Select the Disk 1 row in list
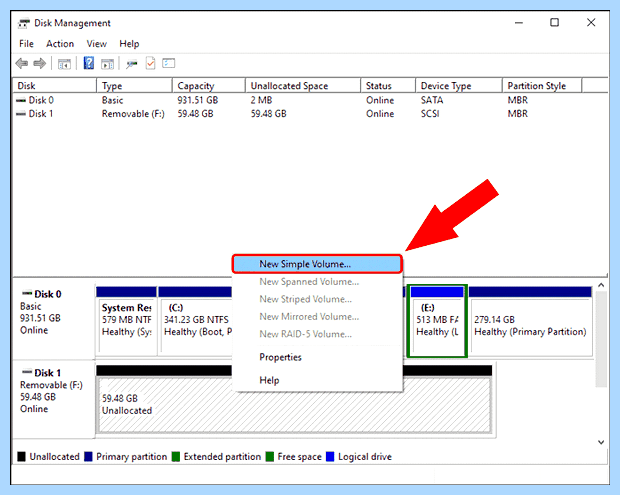Image resolution: width=620 pixels, height=495 pixels. tap(310, 114)
